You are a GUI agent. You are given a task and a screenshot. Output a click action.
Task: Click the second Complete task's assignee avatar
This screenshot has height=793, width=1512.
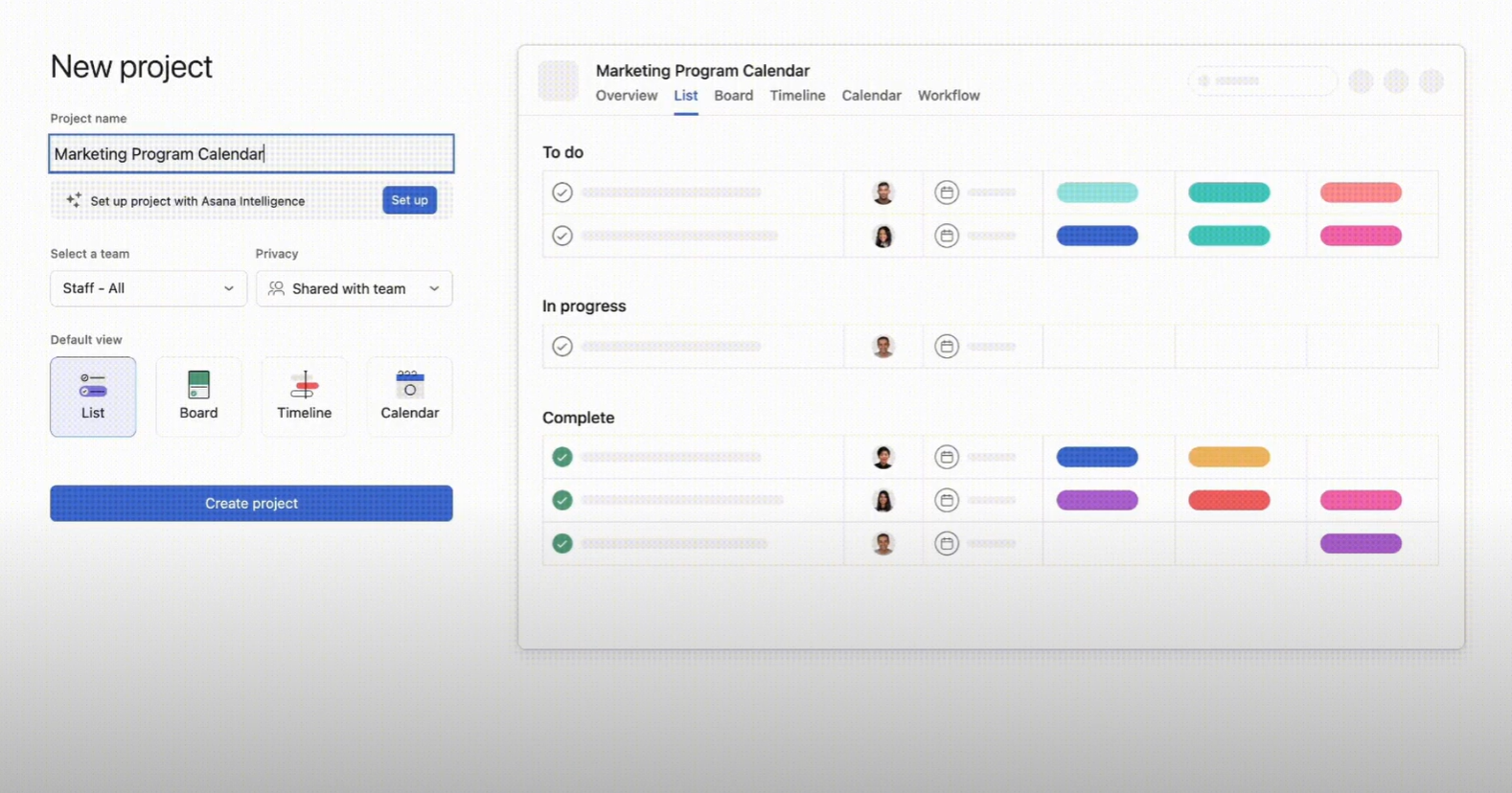(883, 500)
